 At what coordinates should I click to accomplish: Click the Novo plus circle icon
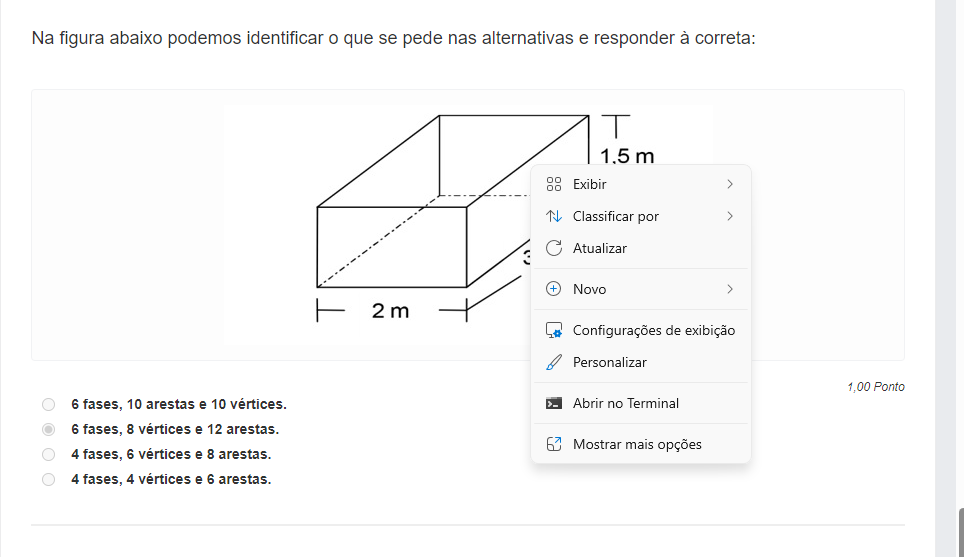coord(554,289)
